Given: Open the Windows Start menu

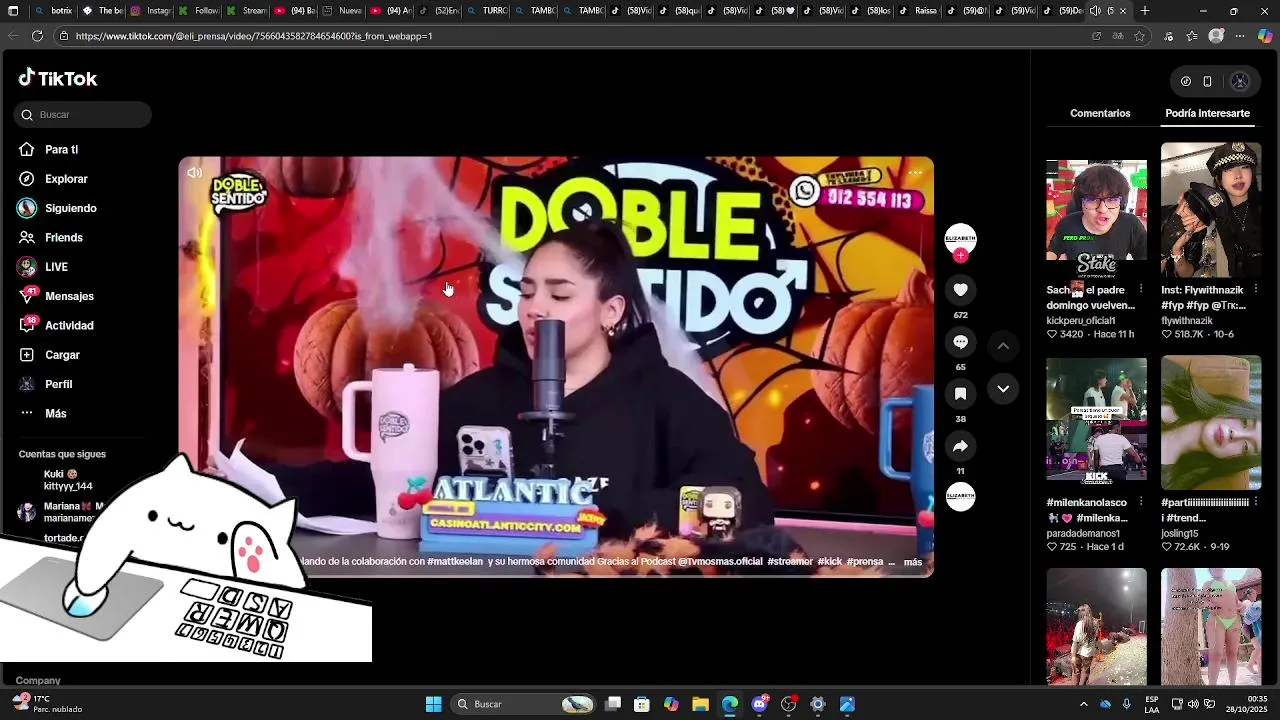Looking at the screenshot, I should [x=433, y=704].
